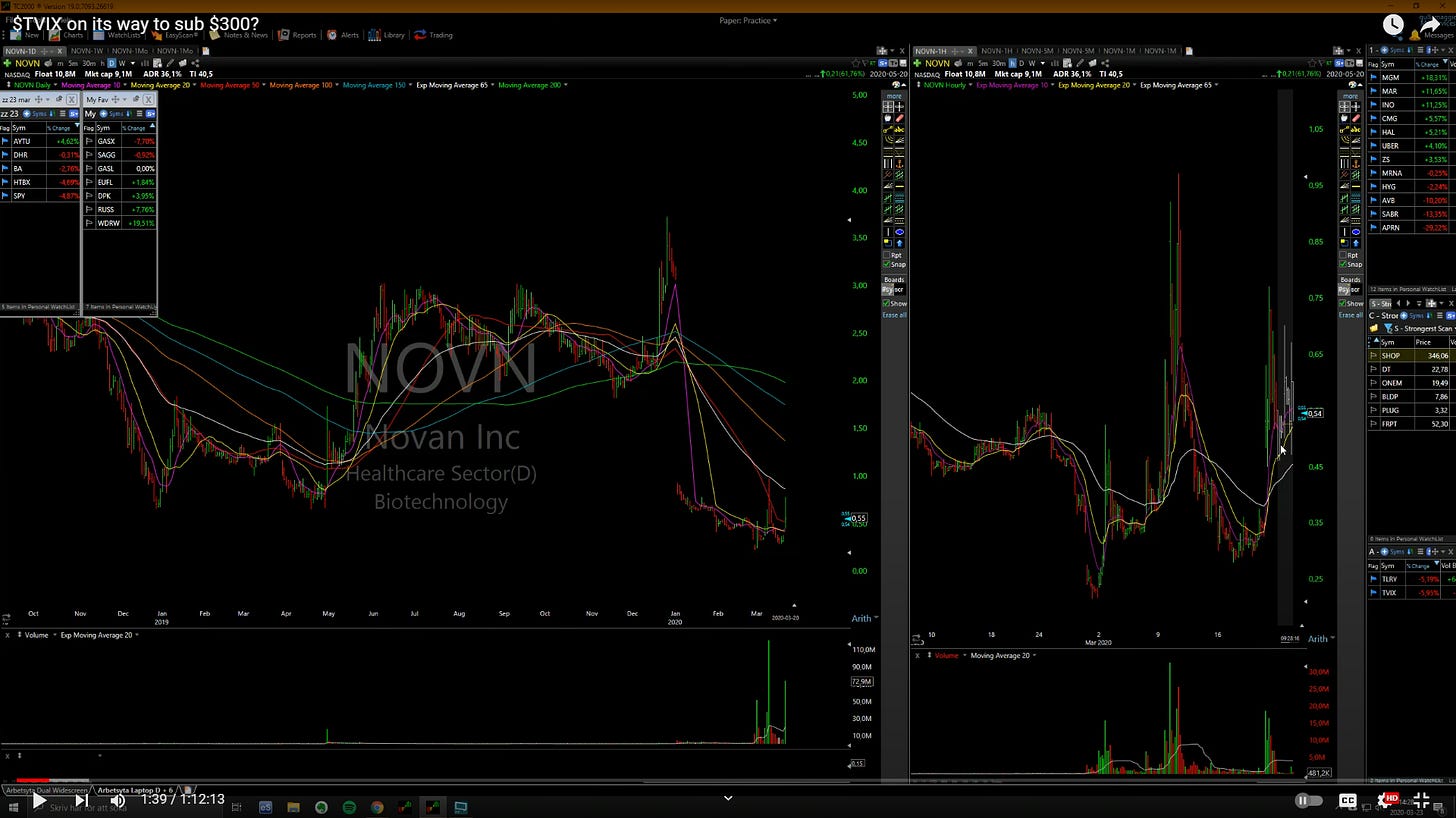Viewport: 1456px width, 818px height.
Task: Skip to the next video
Action: coord(81,800)
